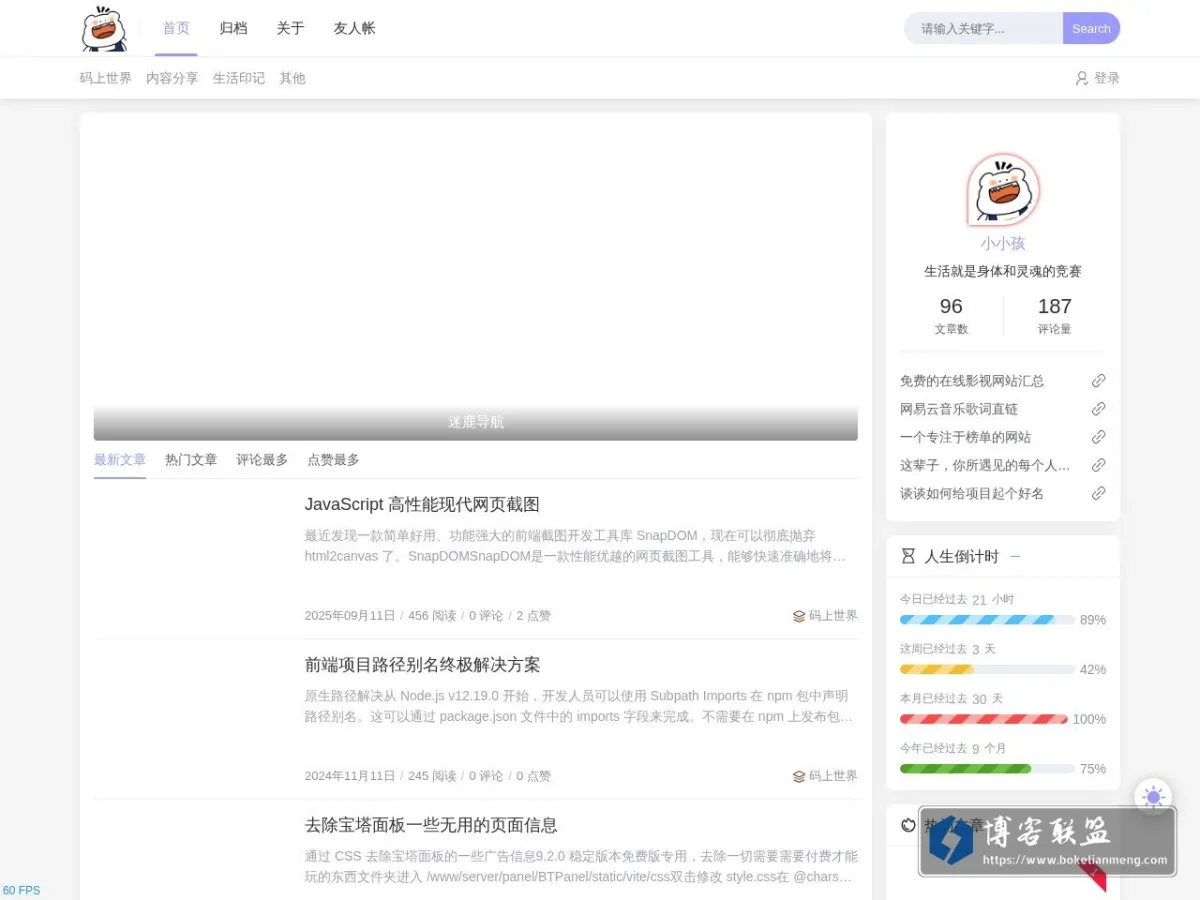The image size is (1200, 900).
Task: Click link icon beside 免费的在线影视网站汇总
Action: (x=1098, y=381)
